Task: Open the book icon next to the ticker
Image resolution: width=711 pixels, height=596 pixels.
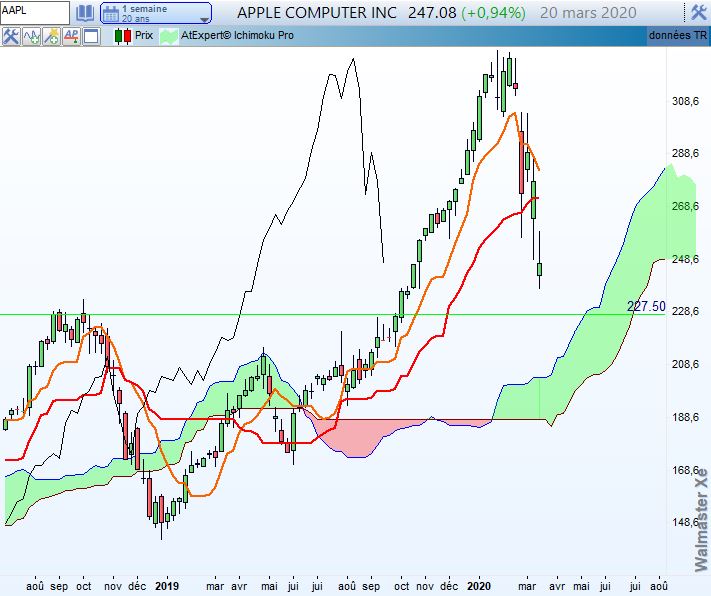Action: pyautogui.click(x=85, y=13)
